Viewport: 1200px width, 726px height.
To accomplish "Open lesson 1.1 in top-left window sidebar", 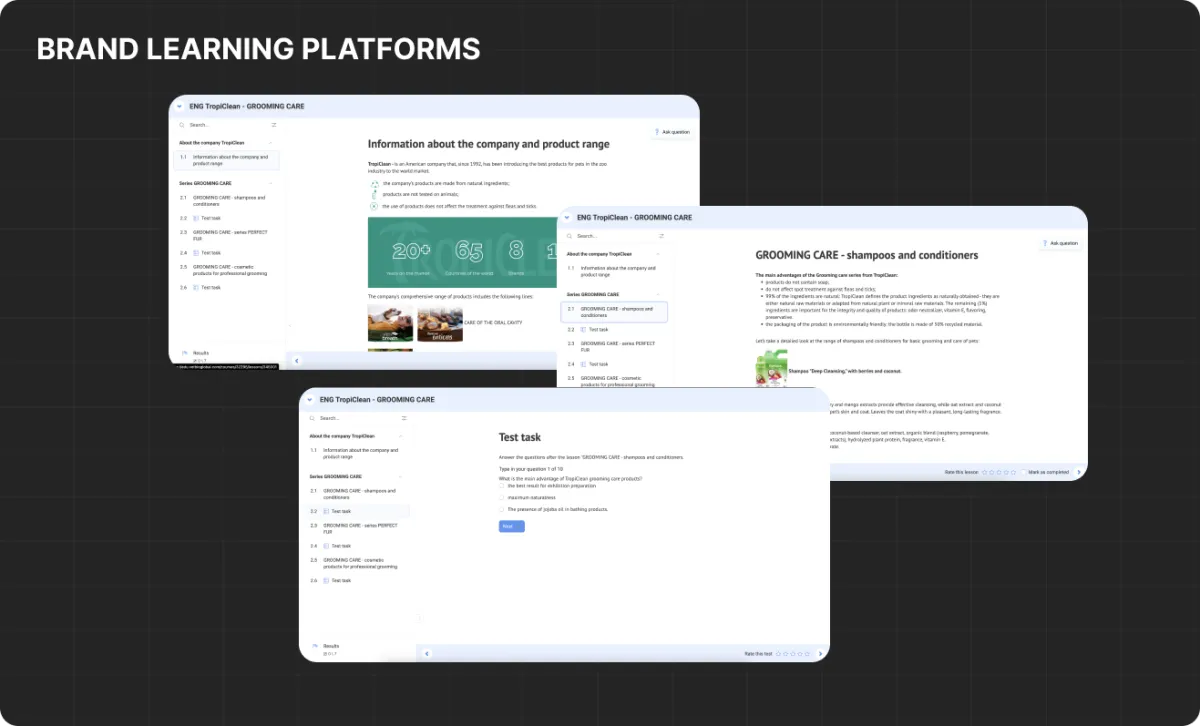I will click(x=227, y=160).
